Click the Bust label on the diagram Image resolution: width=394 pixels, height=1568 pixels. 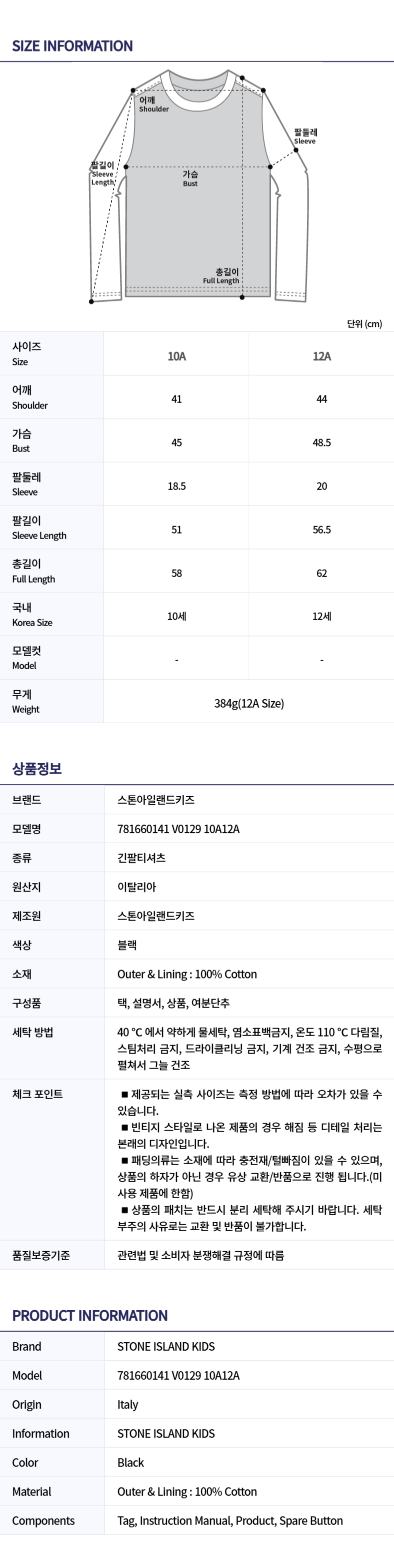click(190, 178)
